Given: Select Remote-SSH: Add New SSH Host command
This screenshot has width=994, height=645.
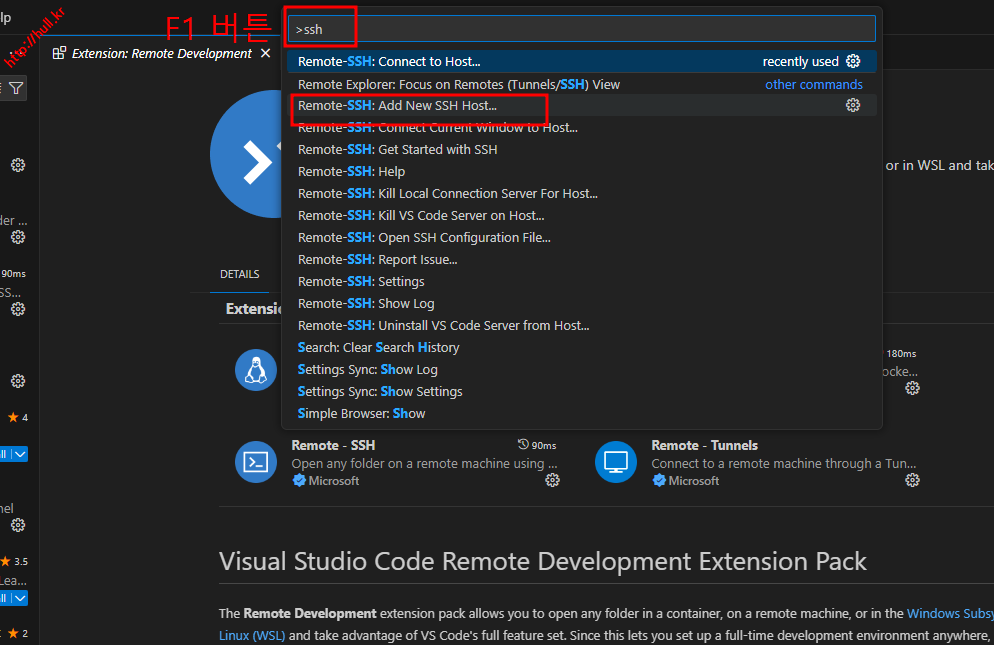Looking at the screenshot, I should 397,106.
